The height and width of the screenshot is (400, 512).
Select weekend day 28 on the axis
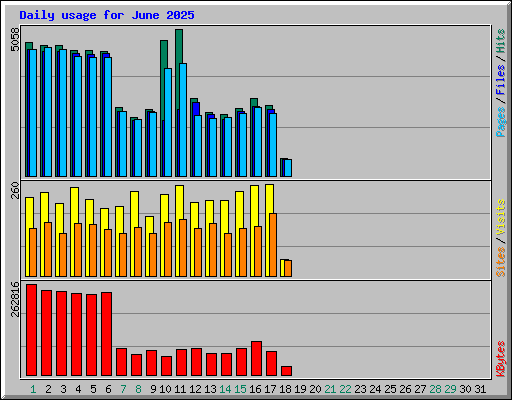(x=435, y=389)
